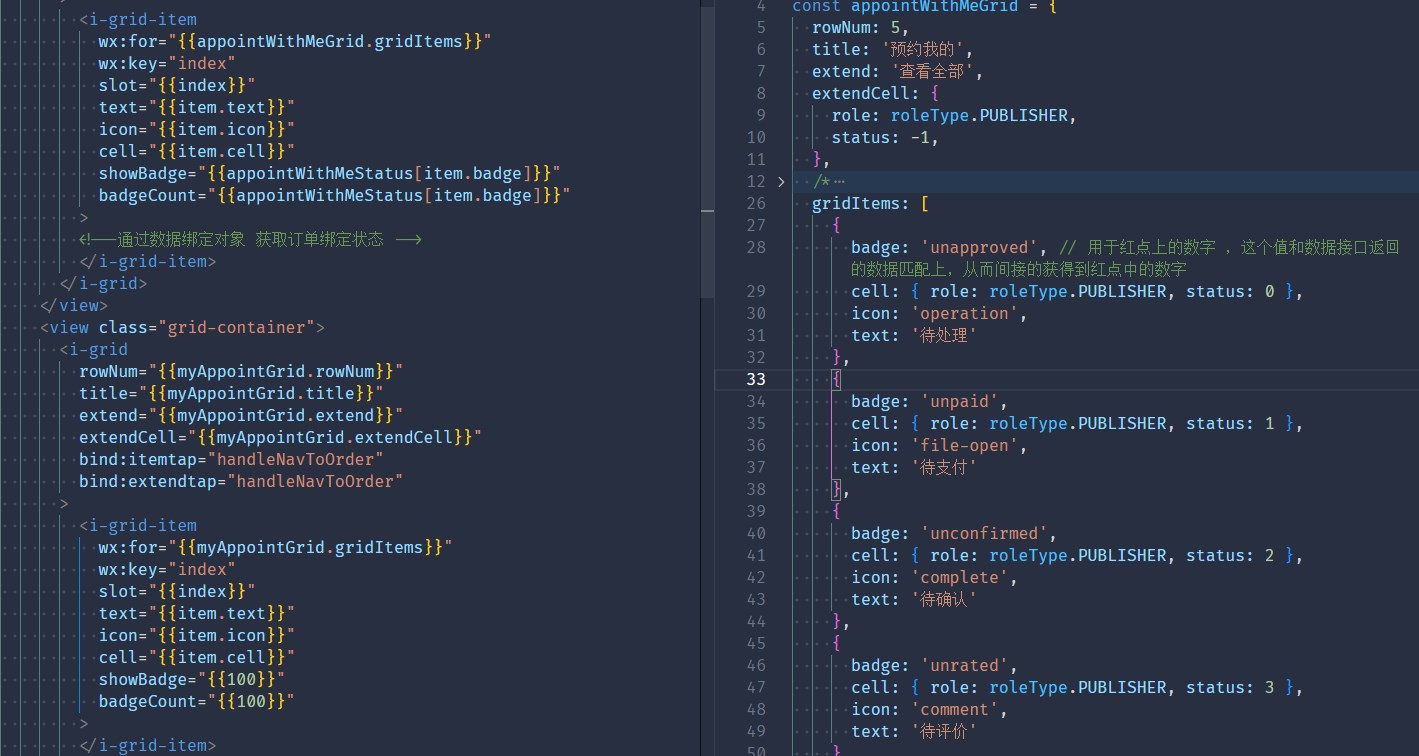Screen dimensions: 1419x756
Task: Click the bind:itemtap handleNavToOrder attribute
Action: pos(231,459)
